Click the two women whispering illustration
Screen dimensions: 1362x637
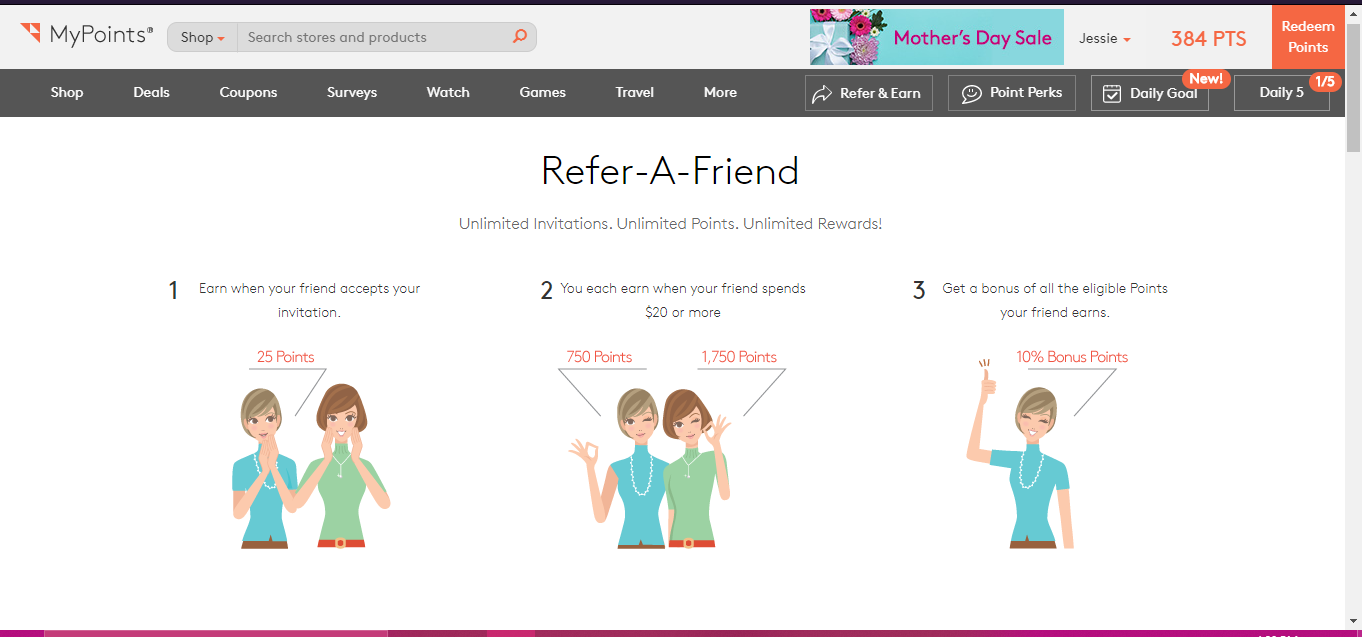pos(309,465)
